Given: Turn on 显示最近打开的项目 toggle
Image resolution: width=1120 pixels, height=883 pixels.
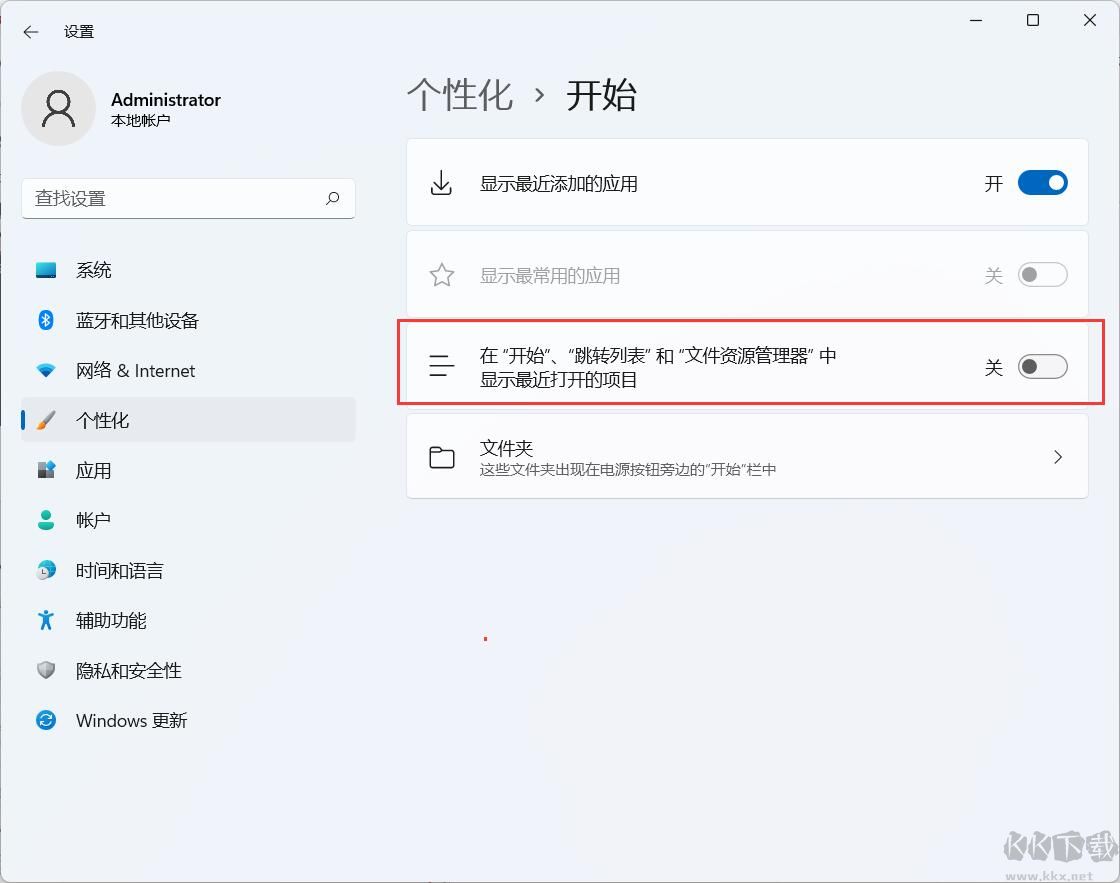Looking at the screenshot, I should pos(1042,367).
